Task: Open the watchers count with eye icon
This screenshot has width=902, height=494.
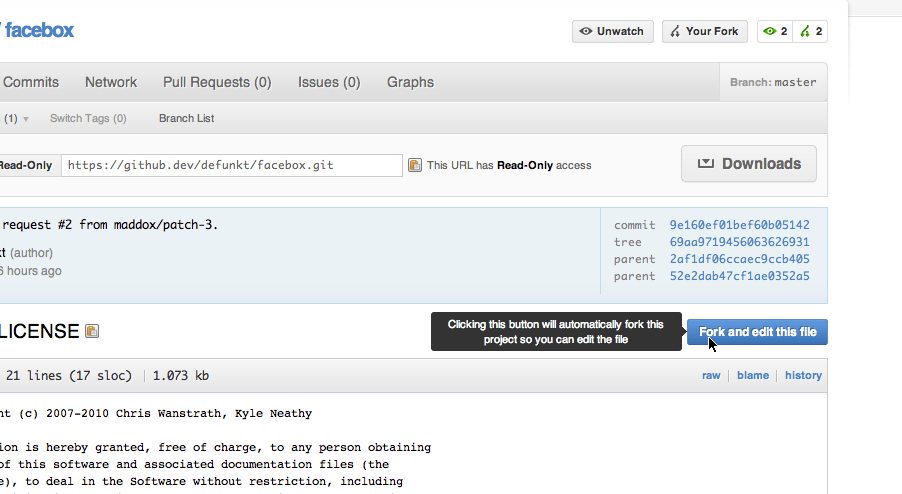Action: click(x=775, y=32)
